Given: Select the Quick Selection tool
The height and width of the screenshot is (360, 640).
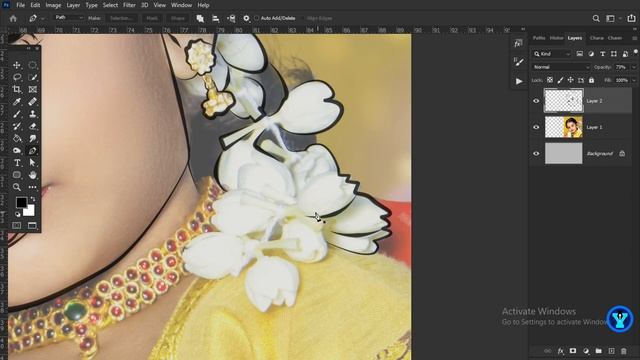Looking at the screenshot, I should point(33,77).
